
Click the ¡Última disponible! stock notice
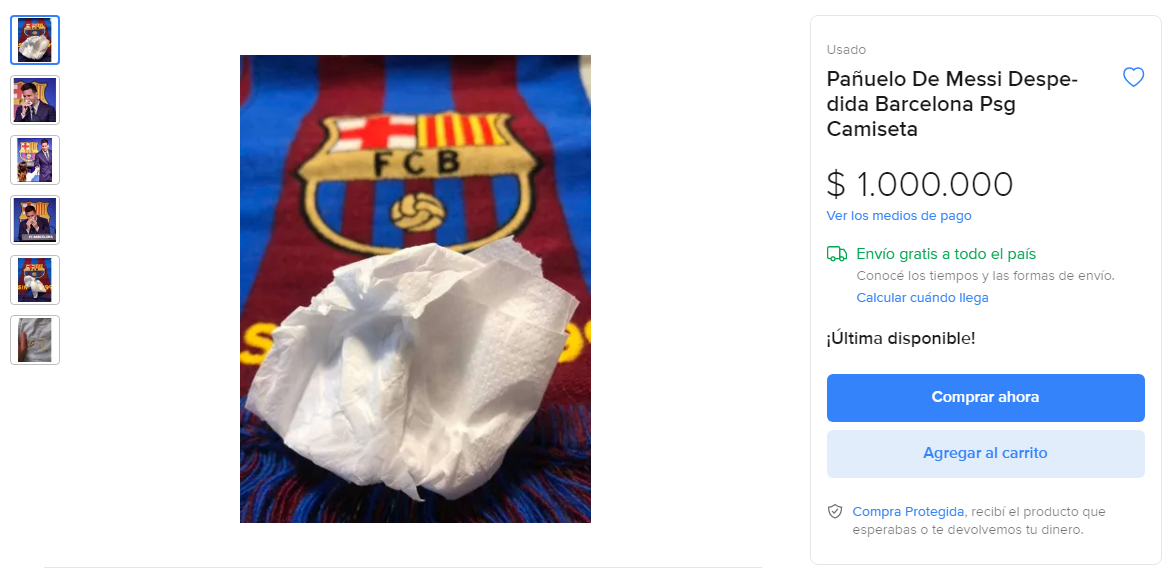(x=900, y=338)
